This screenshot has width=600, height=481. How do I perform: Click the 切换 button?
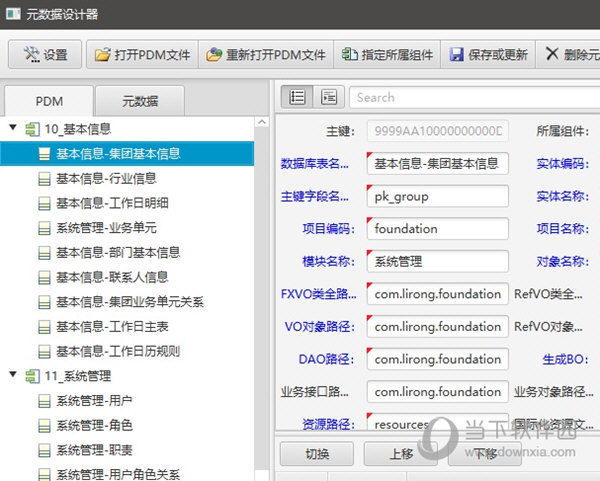click(317, 454)
